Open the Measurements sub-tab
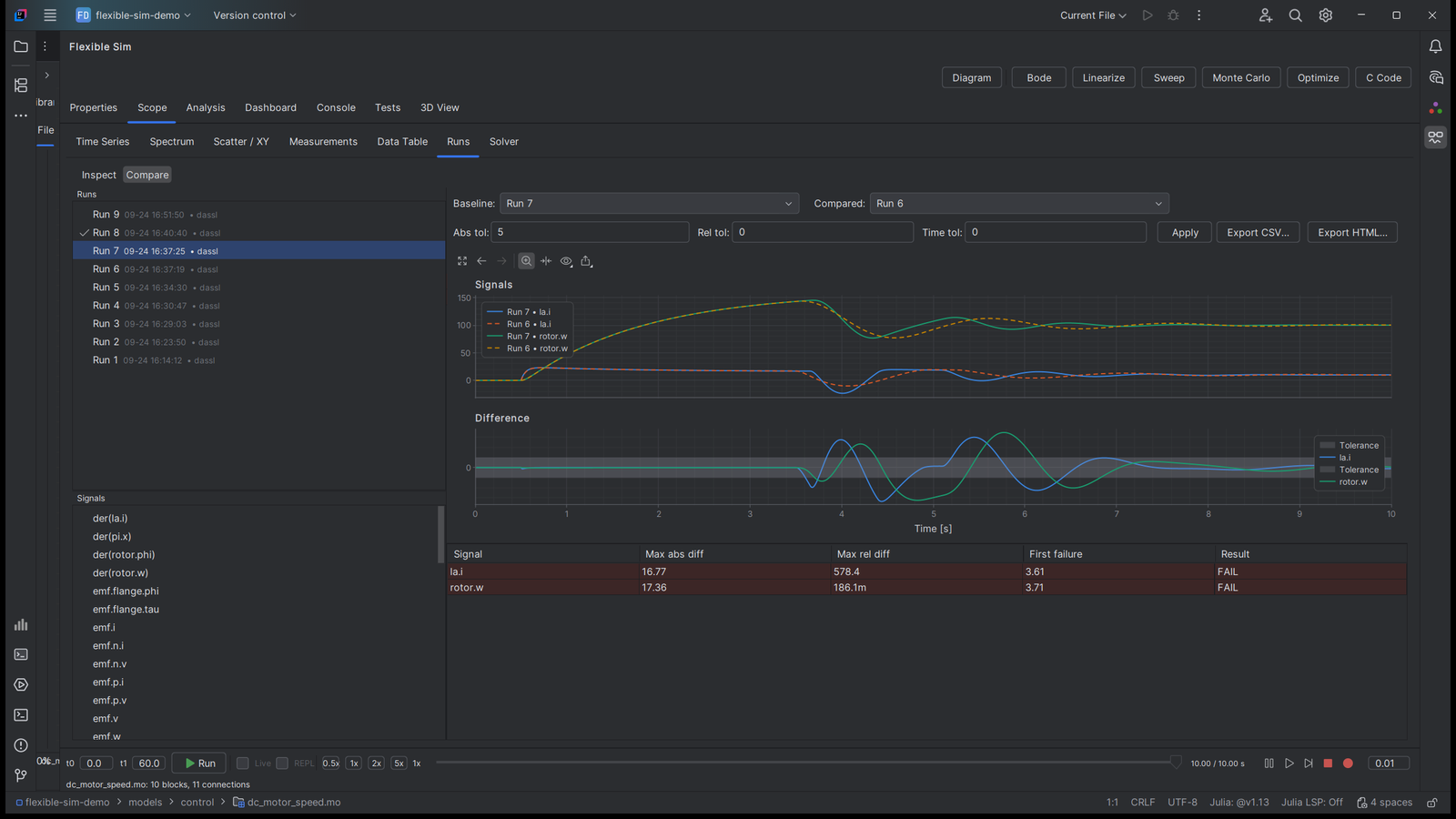 323,142
